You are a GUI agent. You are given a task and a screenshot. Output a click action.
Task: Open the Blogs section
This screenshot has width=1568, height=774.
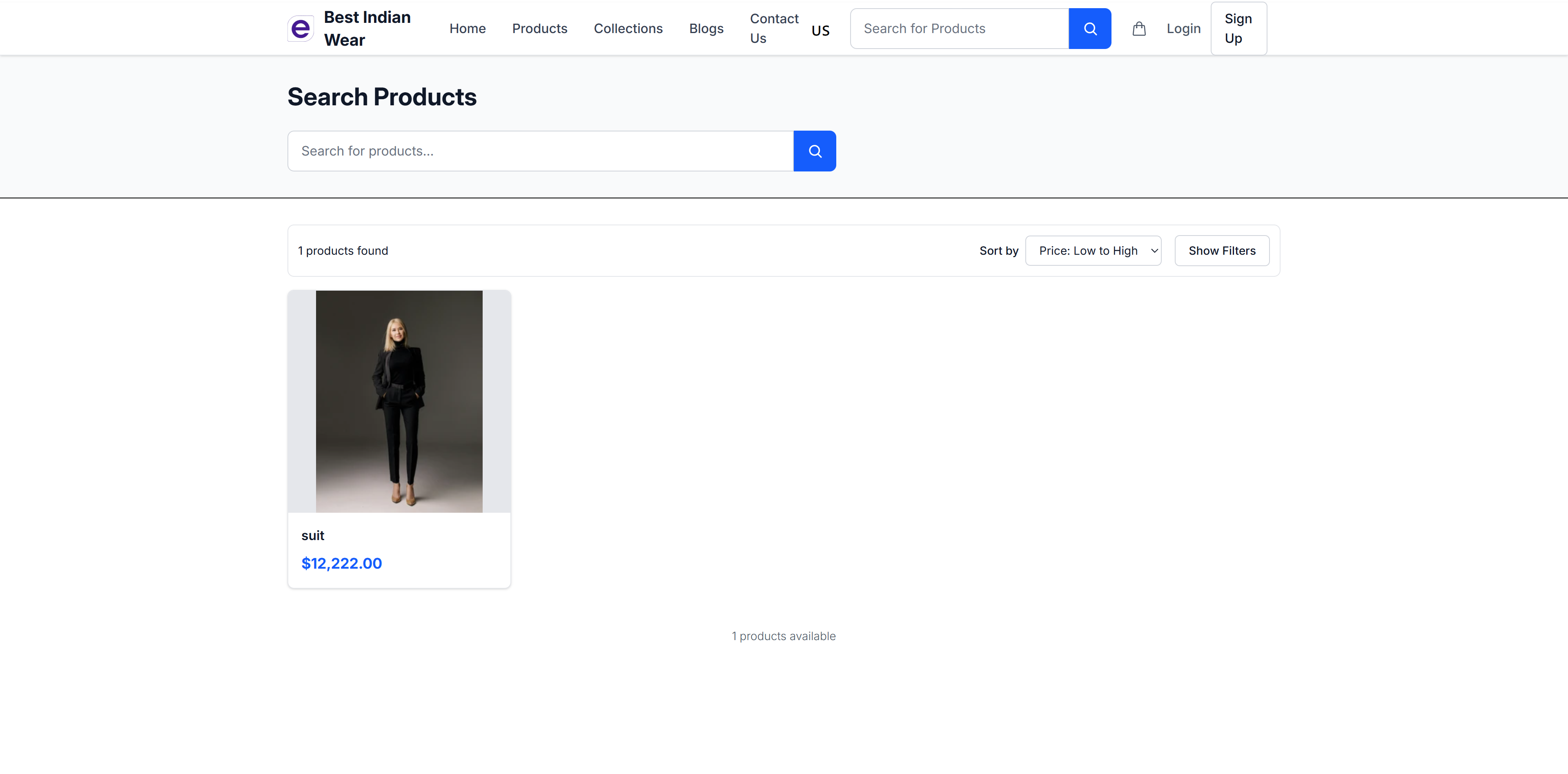click(706, 28)
